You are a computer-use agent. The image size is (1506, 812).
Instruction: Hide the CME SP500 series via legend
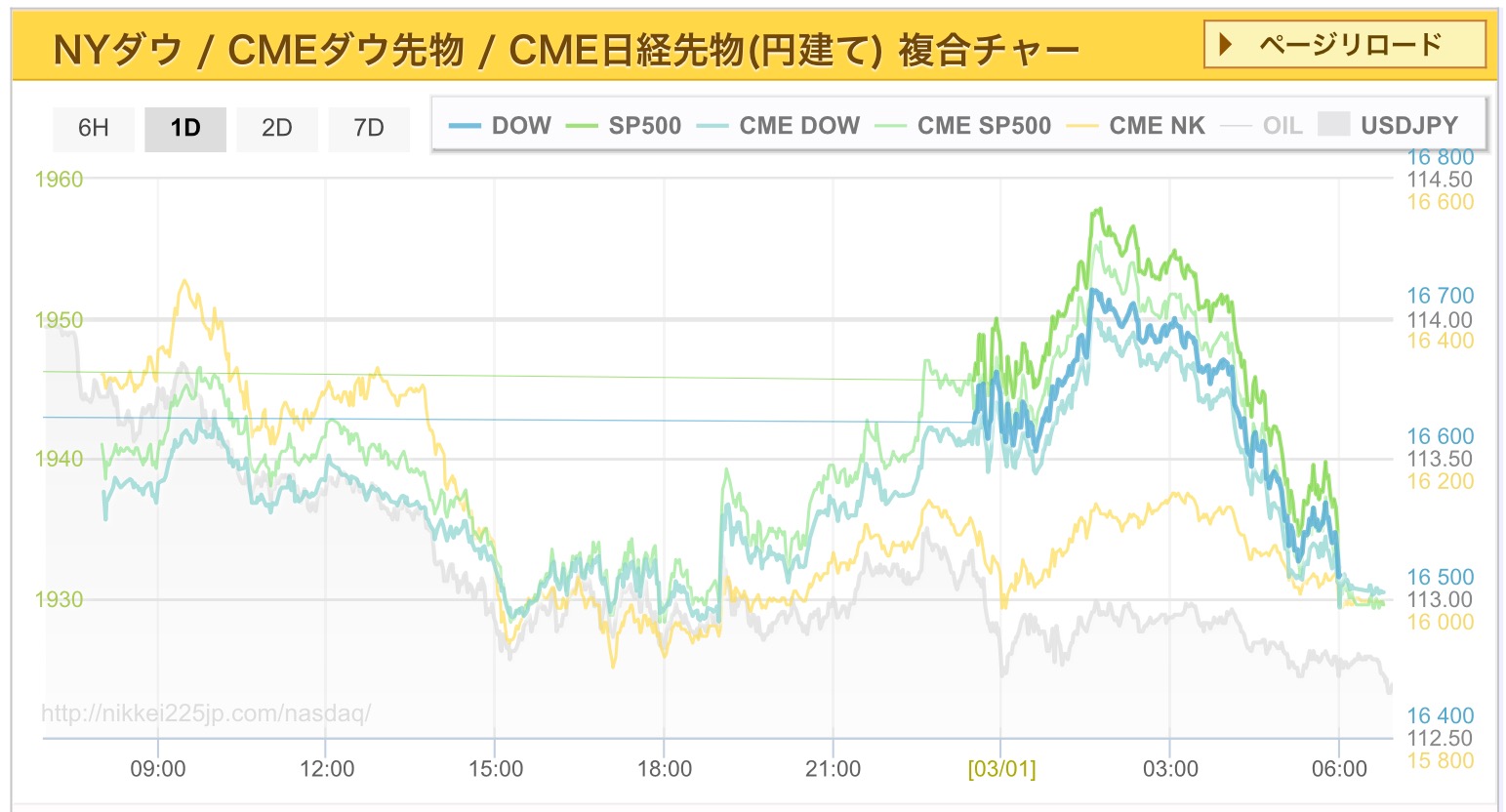pyautogui.click(x=983, y=126)
